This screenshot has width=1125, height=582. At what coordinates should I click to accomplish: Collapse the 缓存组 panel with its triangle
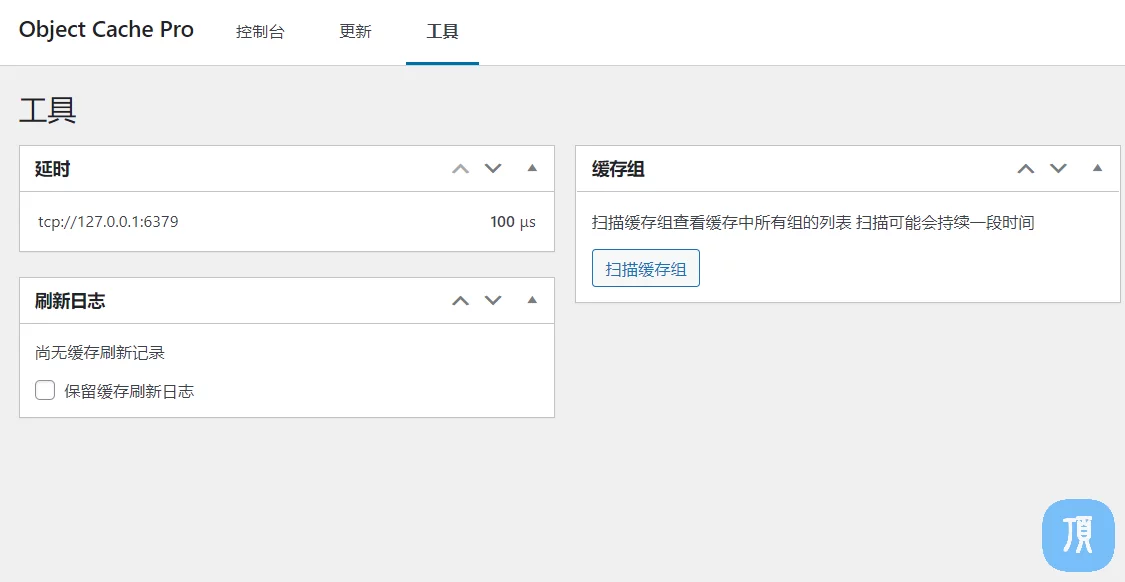pyautogui.click(x=1097, y=168)
